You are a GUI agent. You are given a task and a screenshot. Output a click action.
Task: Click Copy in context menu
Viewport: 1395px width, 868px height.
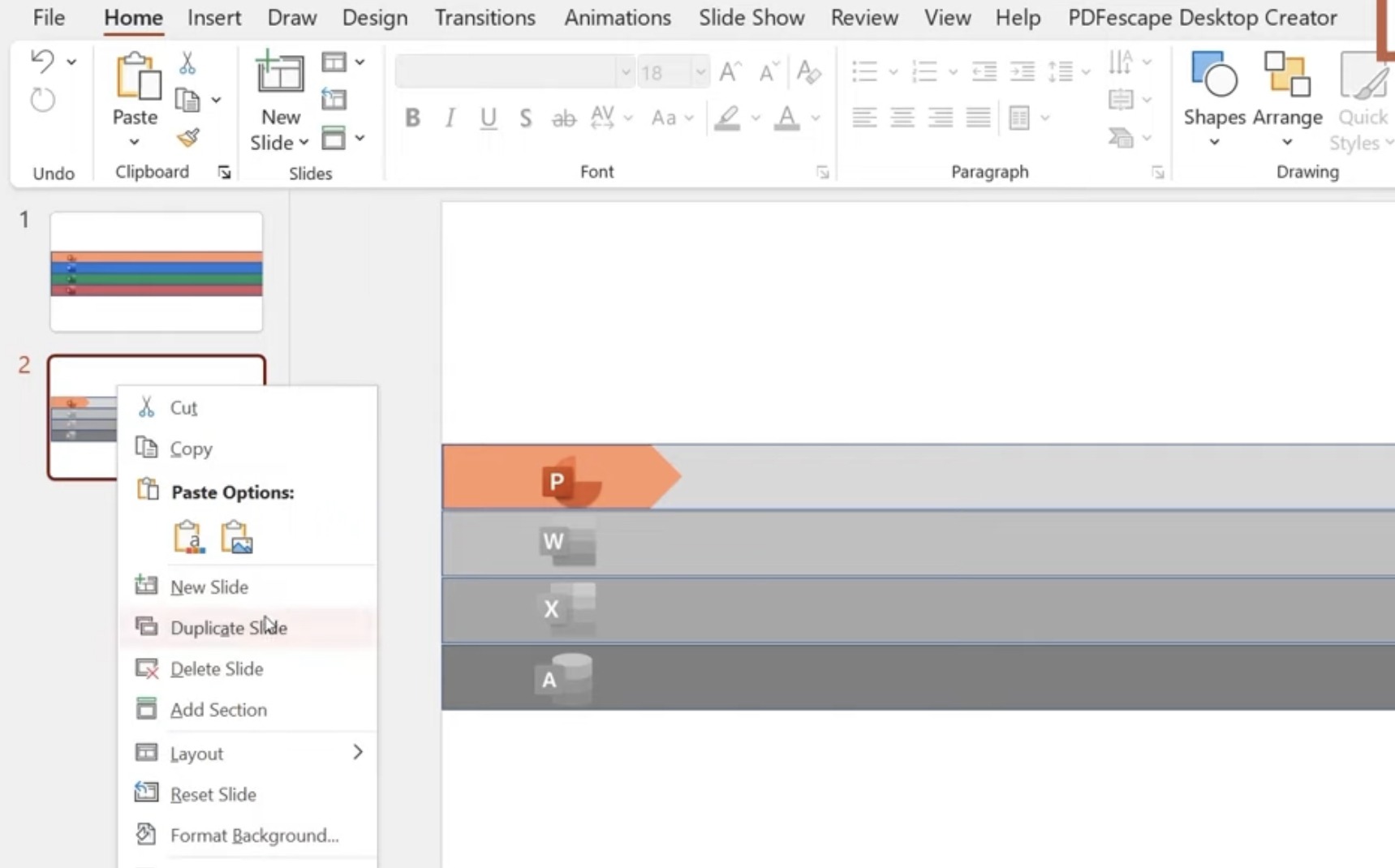pos(248,449)
